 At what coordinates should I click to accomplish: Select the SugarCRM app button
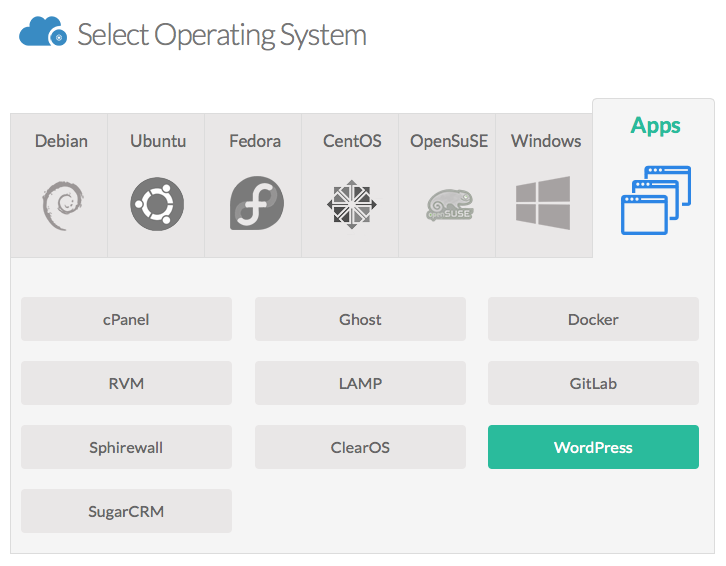[126, 511]
